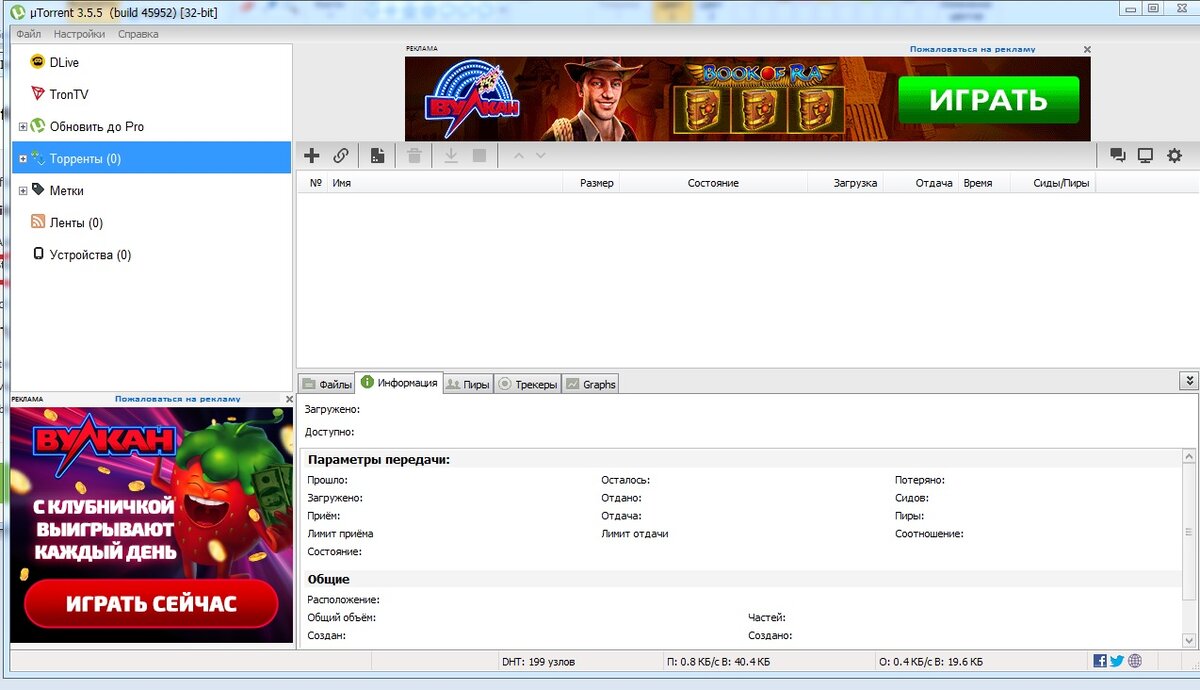Switch to the Пиры tab
This screenshot has height=690, width=1200.
[468, 384]
